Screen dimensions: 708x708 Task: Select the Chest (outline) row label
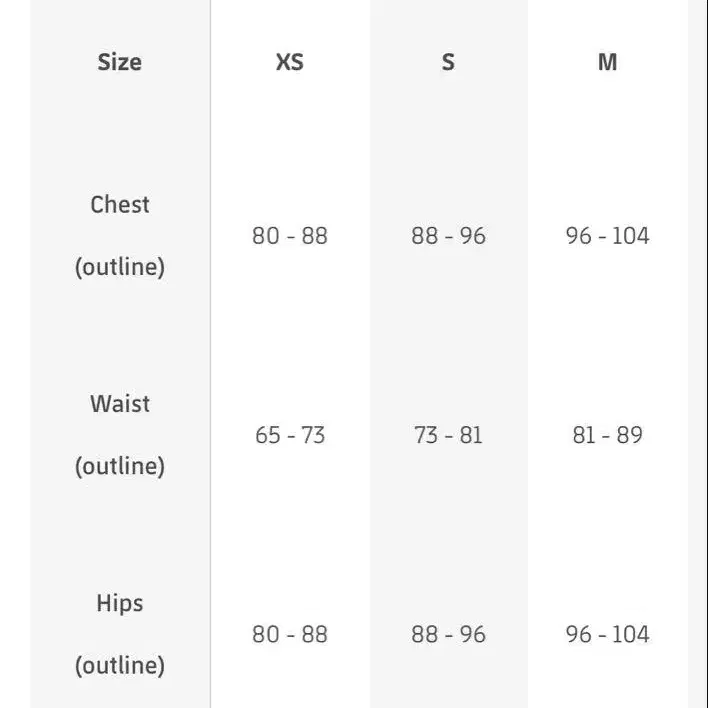(120, 236)
